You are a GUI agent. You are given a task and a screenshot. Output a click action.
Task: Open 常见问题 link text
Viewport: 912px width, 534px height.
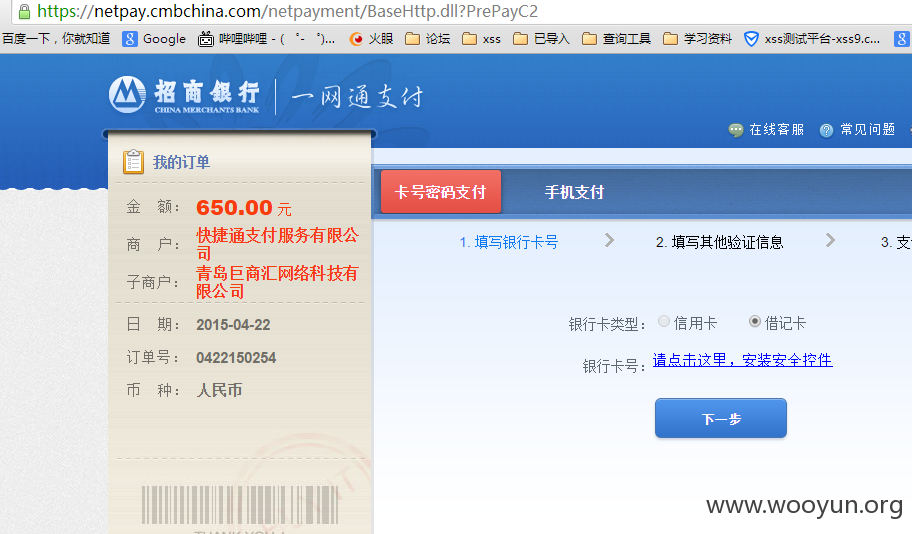(867, 130)
